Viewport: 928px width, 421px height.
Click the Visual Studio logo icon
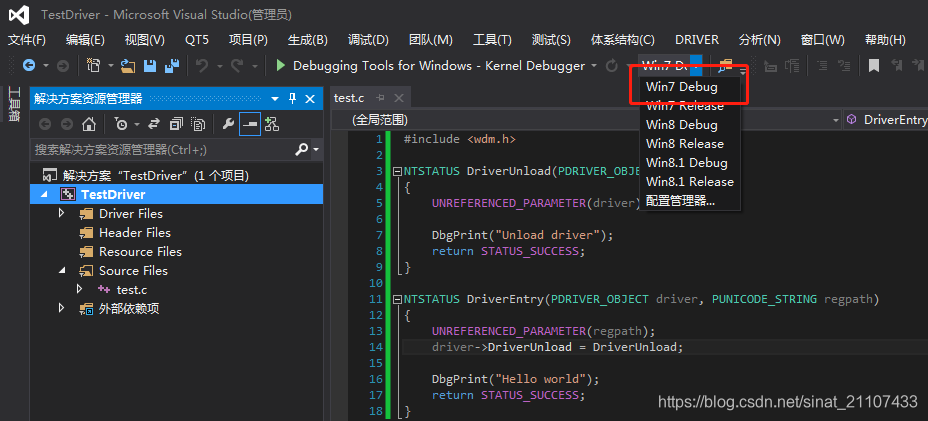(19, 15)
